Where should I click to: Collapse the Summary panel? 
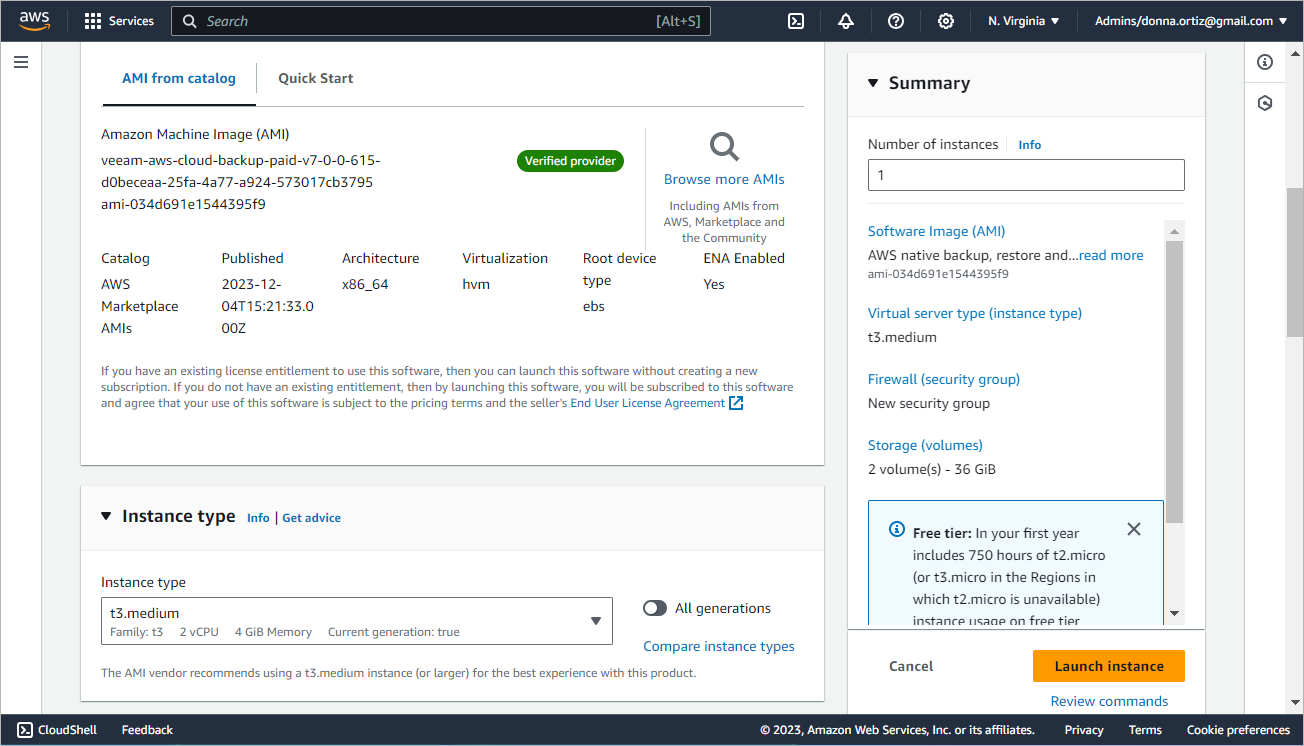tap(873, 83)
